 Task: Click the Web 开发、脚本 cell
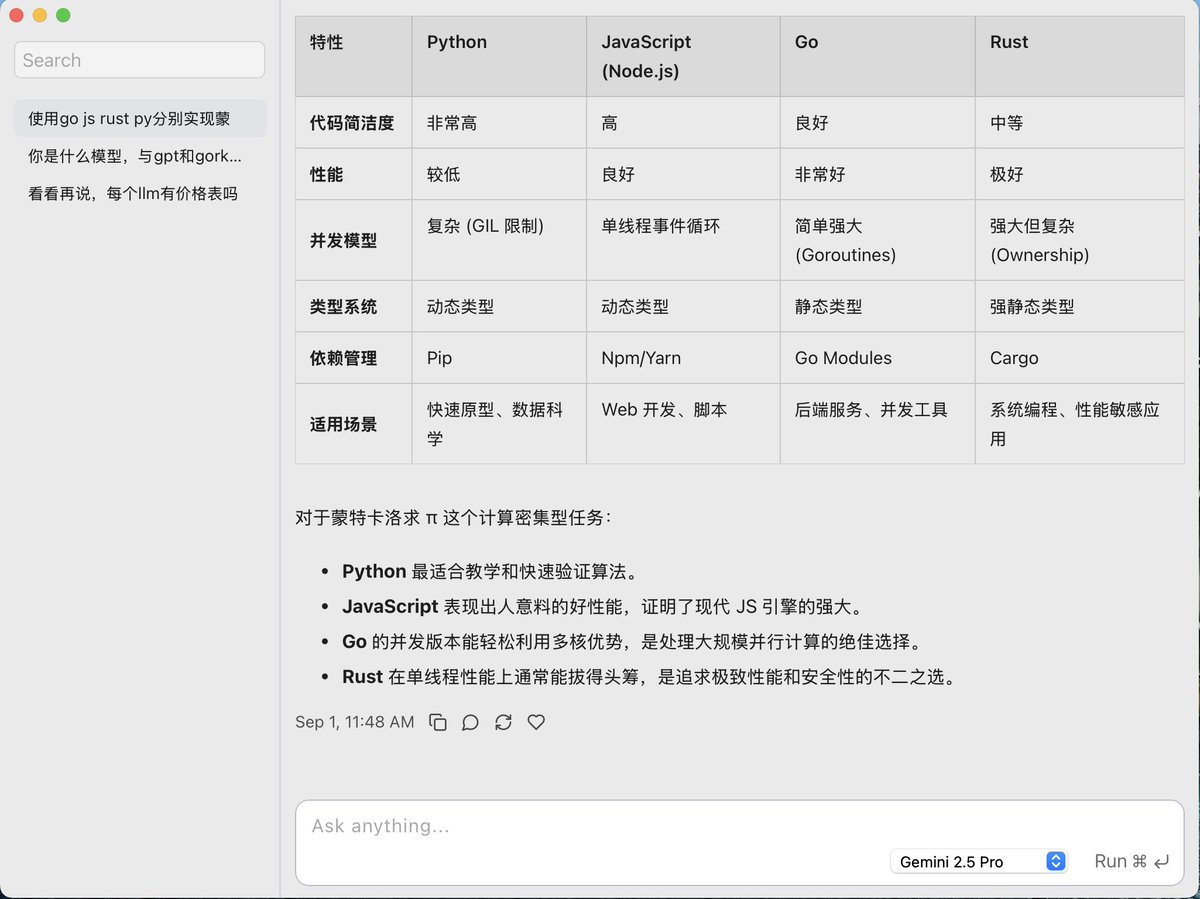click(x=683, y=424)
